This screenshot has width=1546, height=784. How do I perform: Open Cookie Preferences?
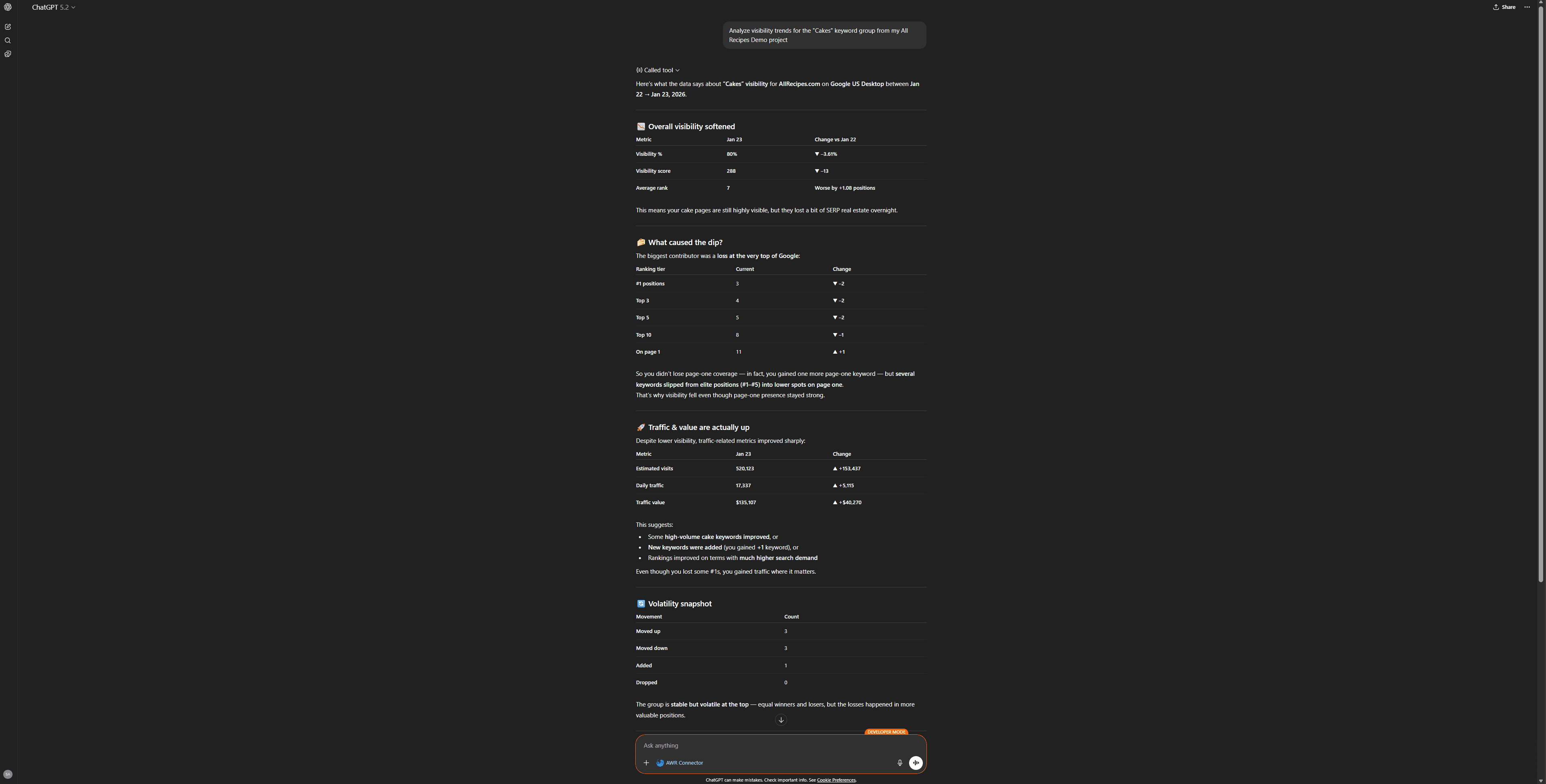pyautogui.click(x=836, y=780)
